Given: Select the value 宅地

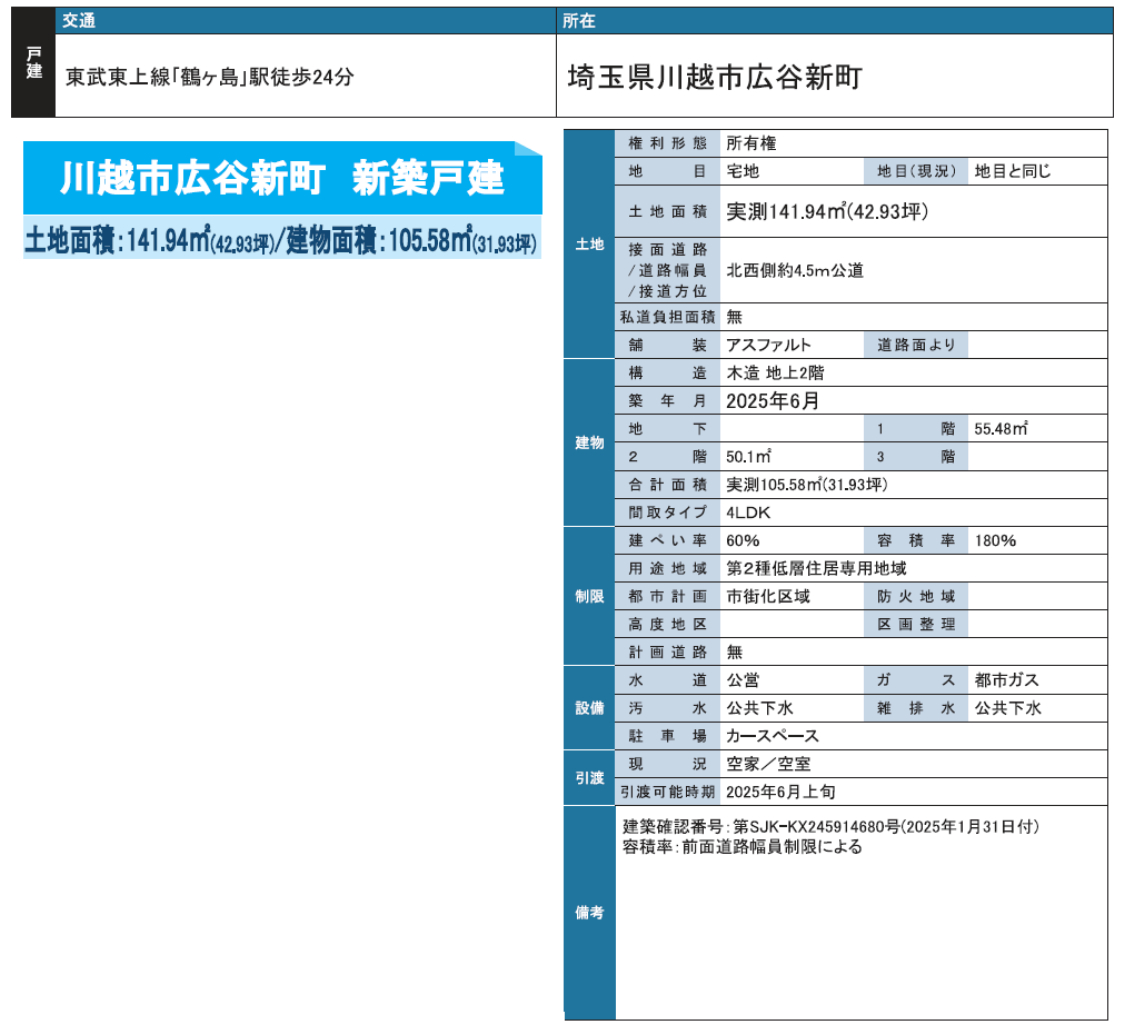Looking at the screenshot, I should coord(743,171).
